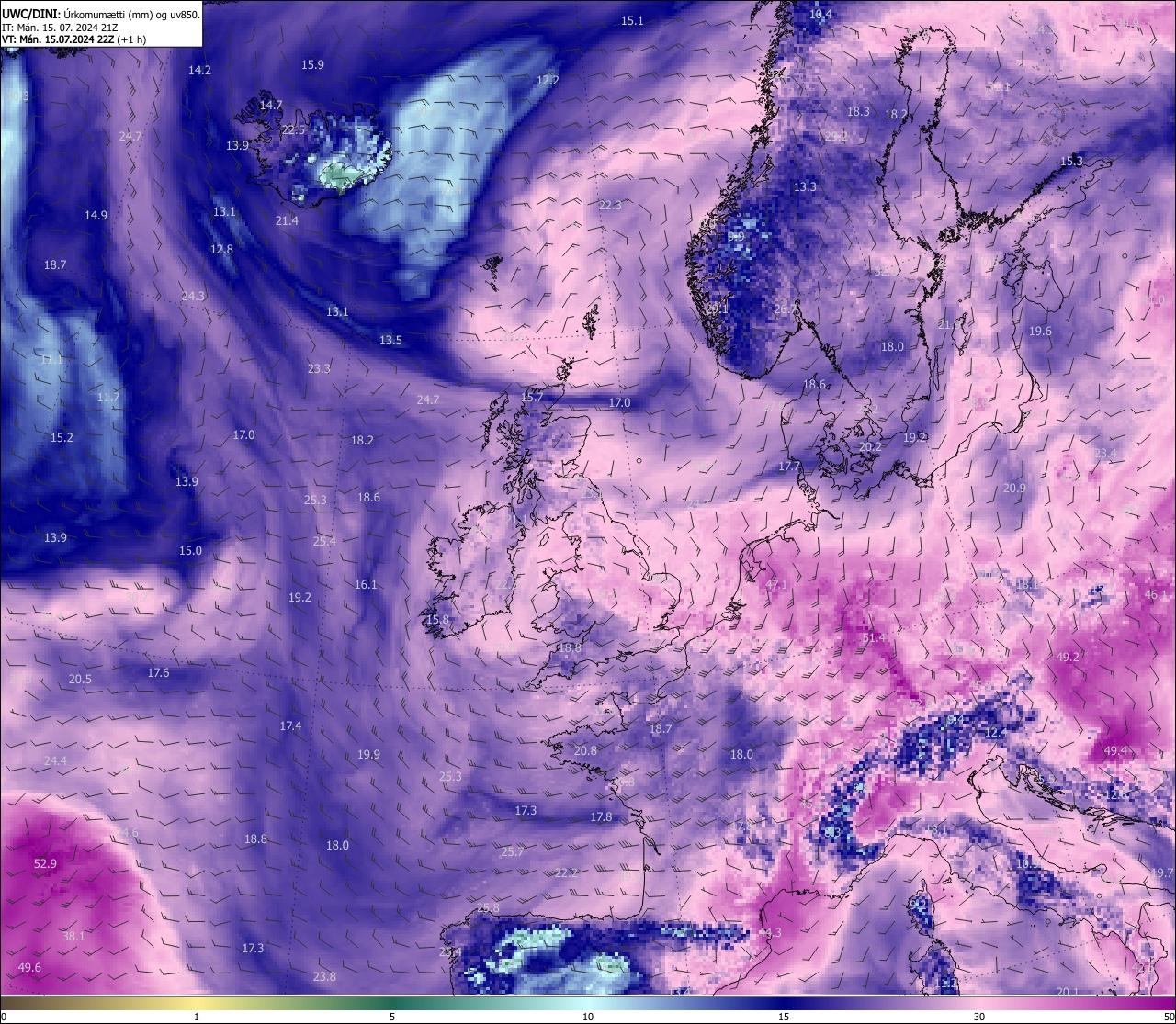1176x1024 pixels.
Task: Click the 38.1 map value
Action: point(73,936)
